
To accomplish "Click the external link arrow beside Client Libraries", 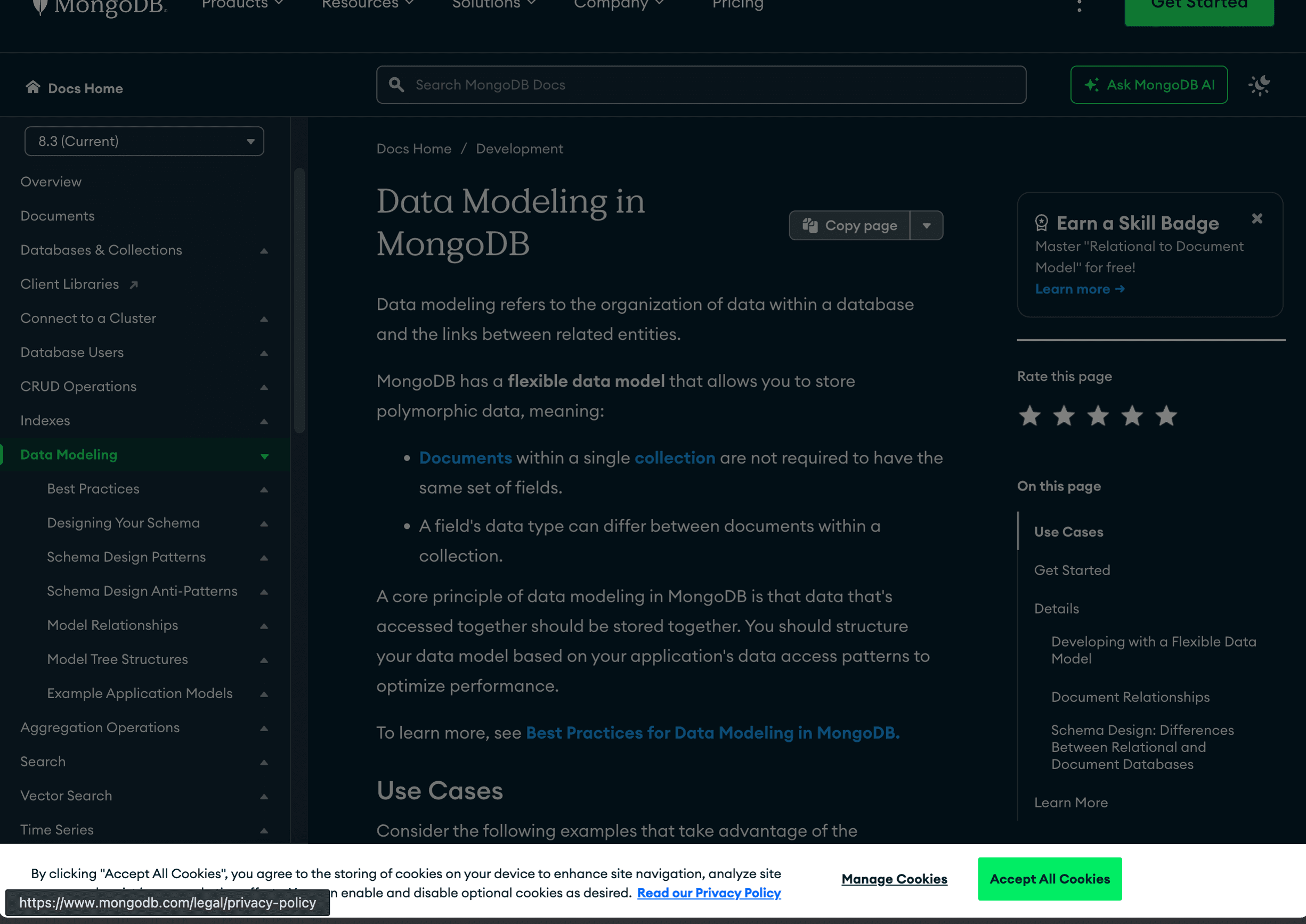I will 134,285.
